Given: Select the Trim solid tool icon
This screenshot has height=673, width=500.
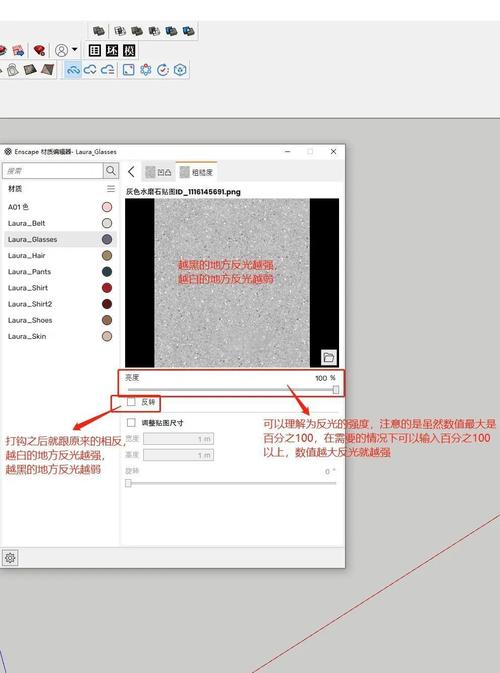Looking at the screenshot, I should pos(171,31).
